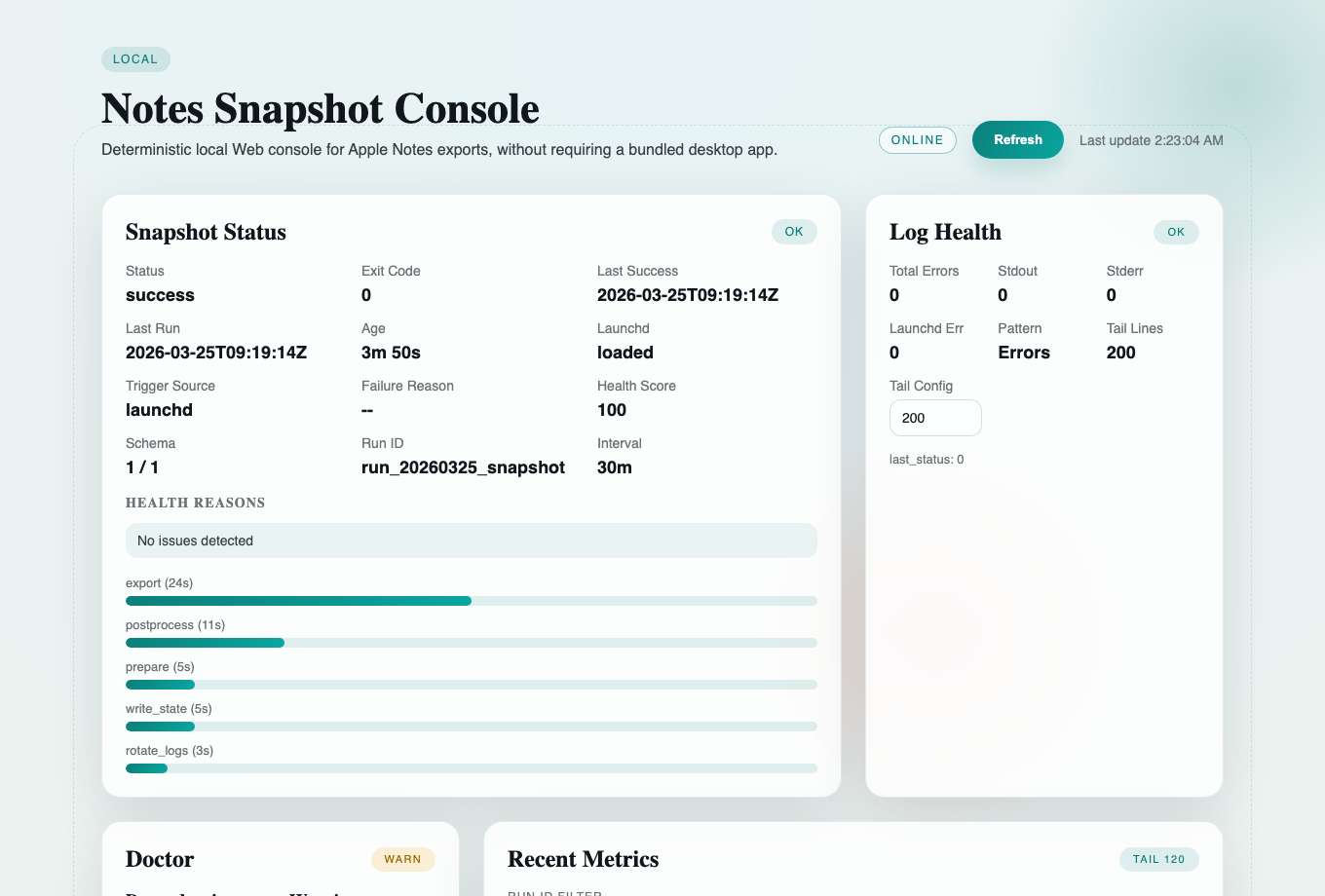
Task: Click the last_status: 0 text
Action: click(926, 459)
